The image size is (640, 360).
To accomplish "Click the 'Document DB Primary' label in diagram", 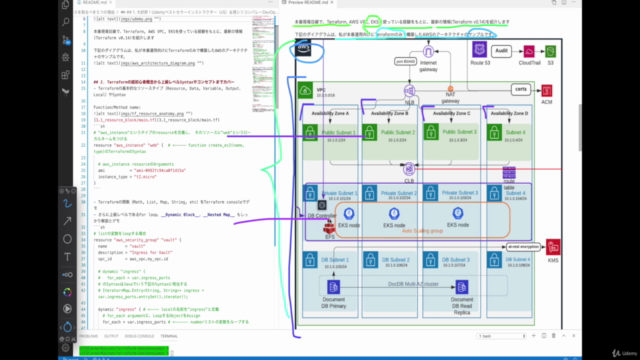I will click(333, 303).
